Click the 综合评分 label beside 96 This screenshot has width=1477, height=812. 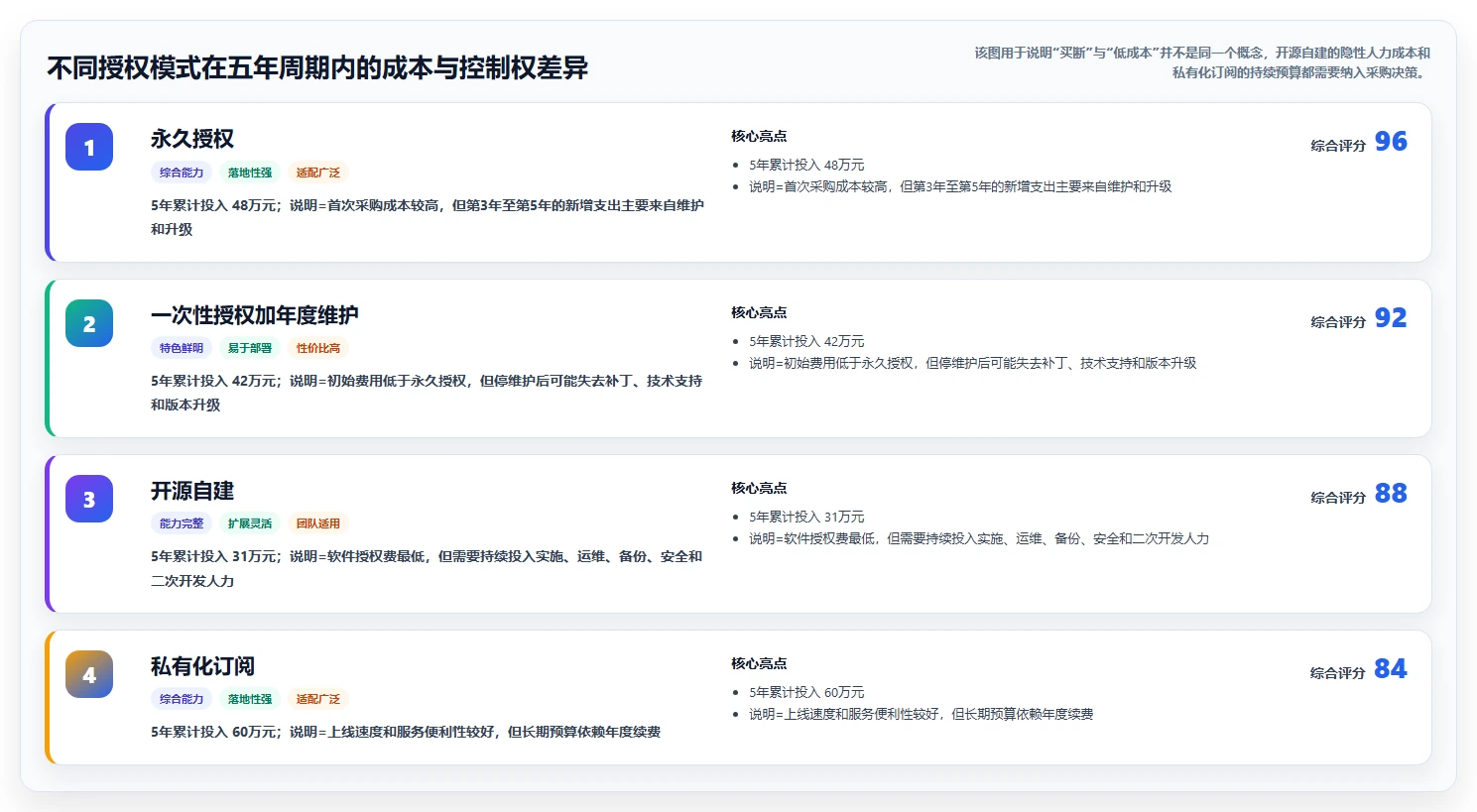(x=1338, y=146)
